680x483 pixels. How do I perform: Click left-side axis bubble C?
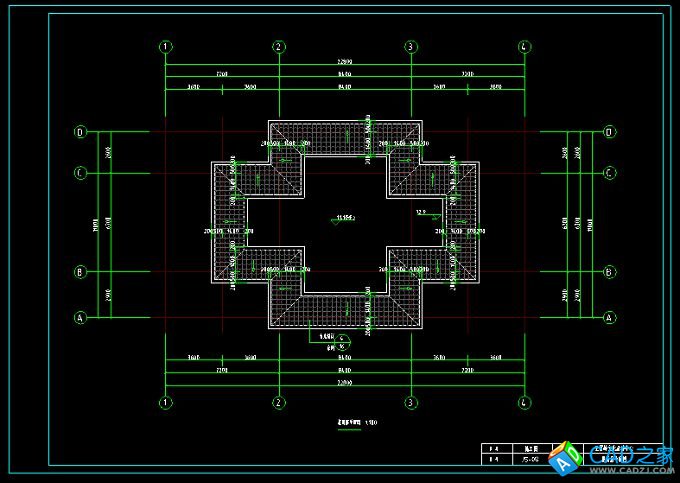click(x=82, y=173)
